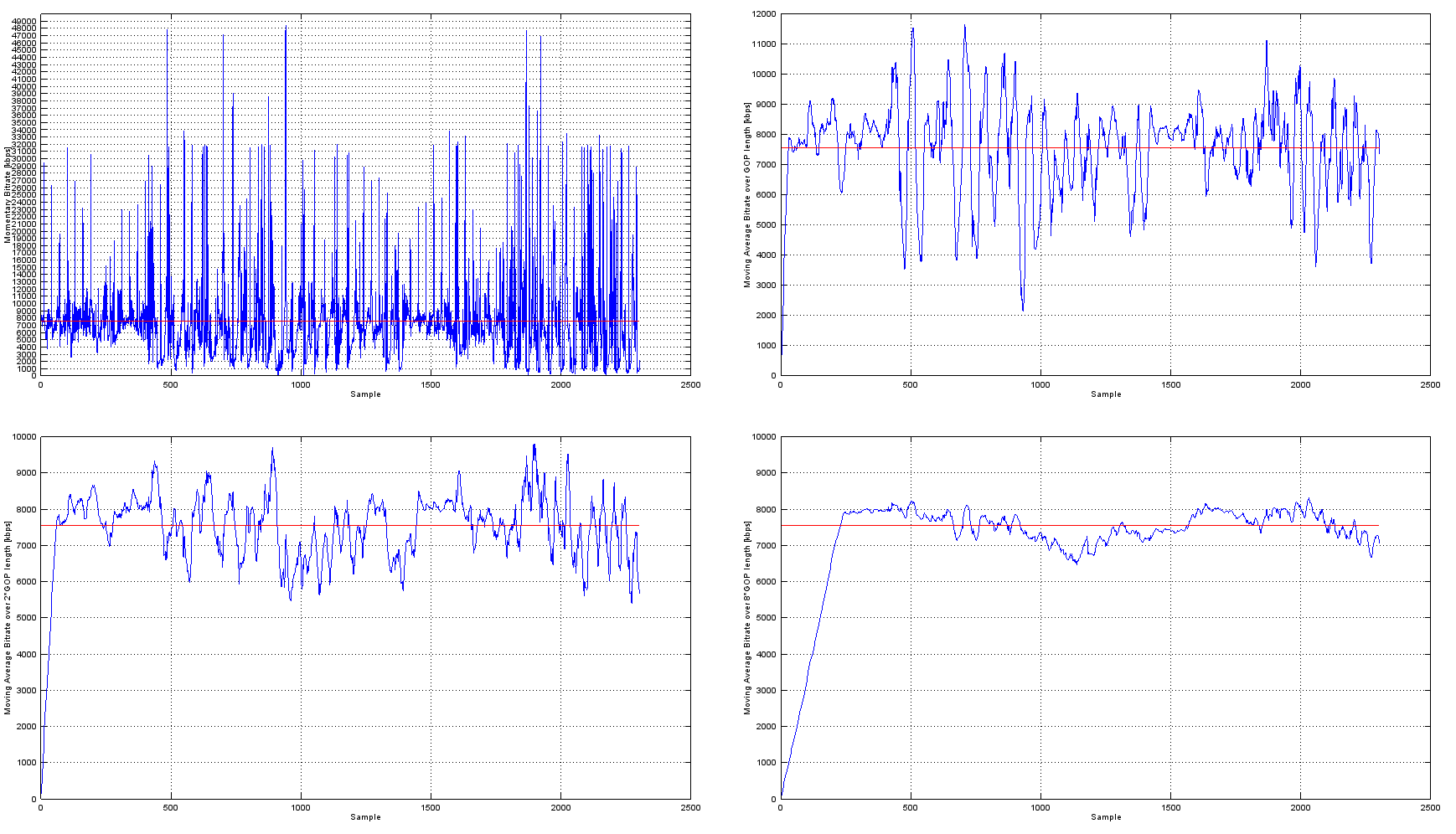The image size is (1456, 834).
Task: Click the 10000 y-tick on the 2*GOP plot
Action: tap(24, 437)
